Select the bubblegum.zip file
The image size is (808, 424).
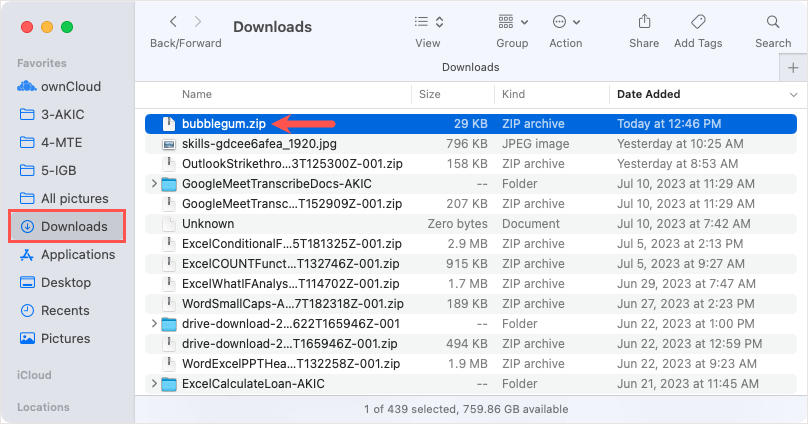point(210,124)
